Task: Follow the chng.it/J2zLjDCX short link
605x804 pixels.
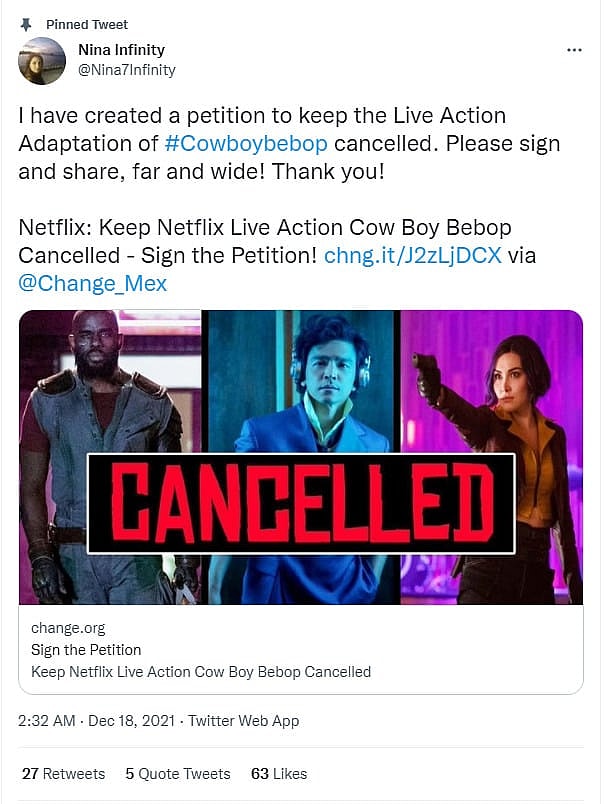Action: pos(413,255)
